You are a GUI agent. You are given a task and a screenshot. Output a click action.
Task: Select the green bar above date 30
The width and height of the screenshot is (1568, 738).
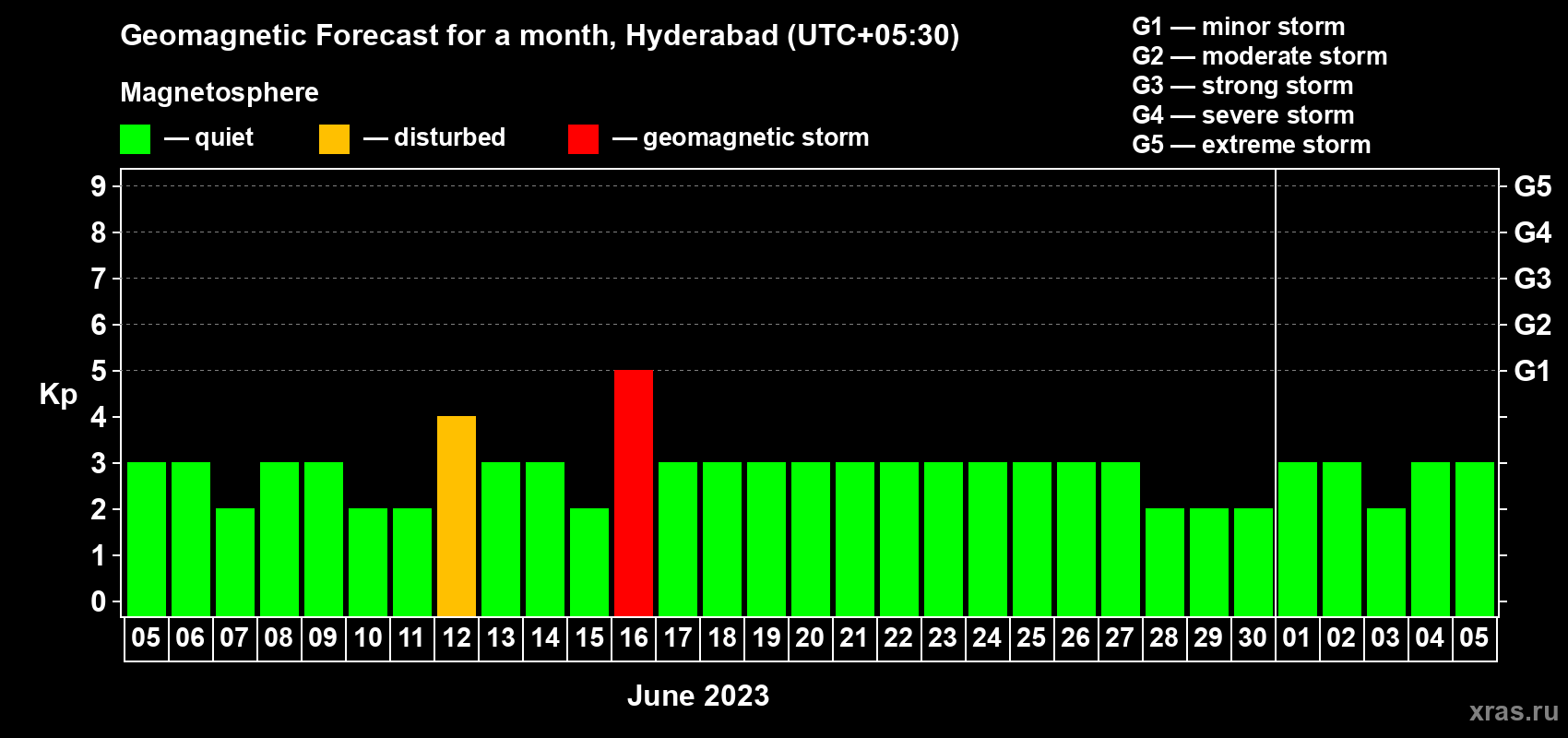click(1253, 562)
